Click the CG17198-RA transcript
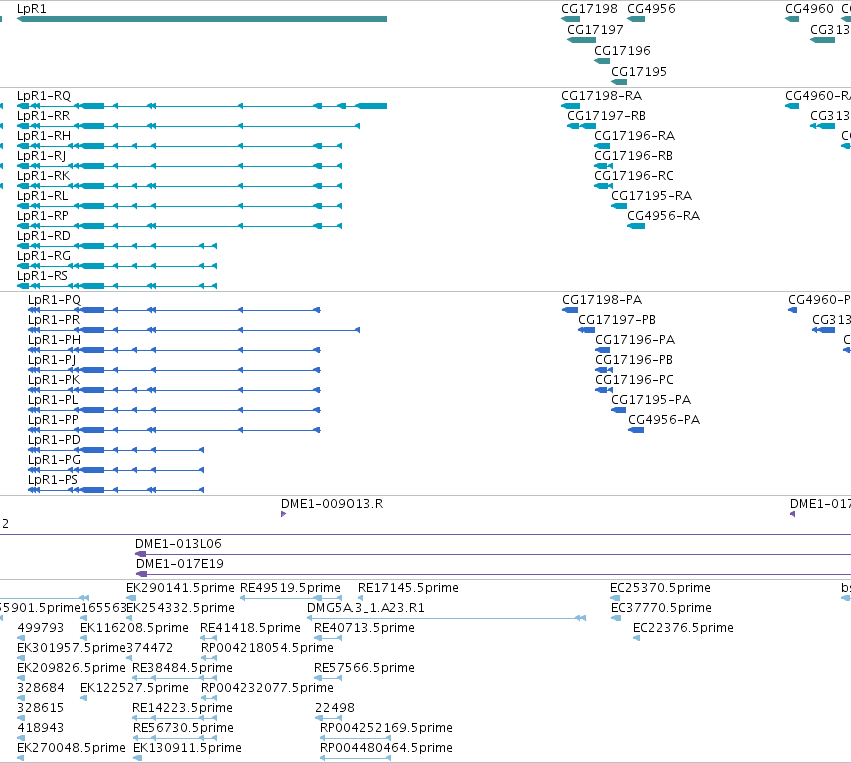Screen dimensions: 851x763 [x=570, y=106]
